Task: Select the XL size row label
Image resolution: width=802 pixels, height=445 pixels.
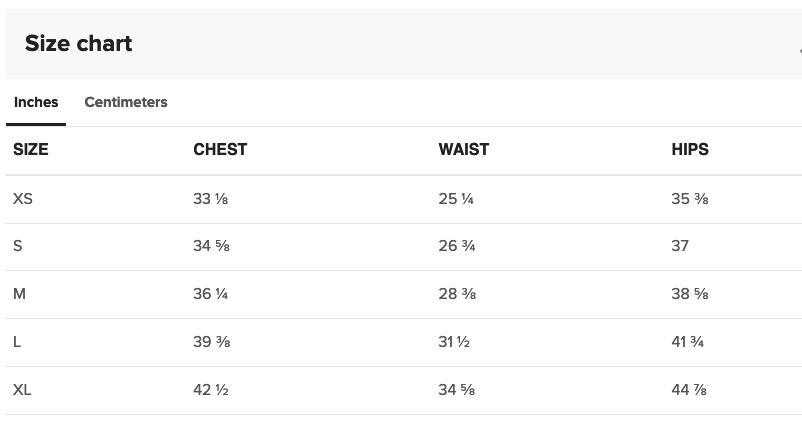Action: (x=22, y=390)
